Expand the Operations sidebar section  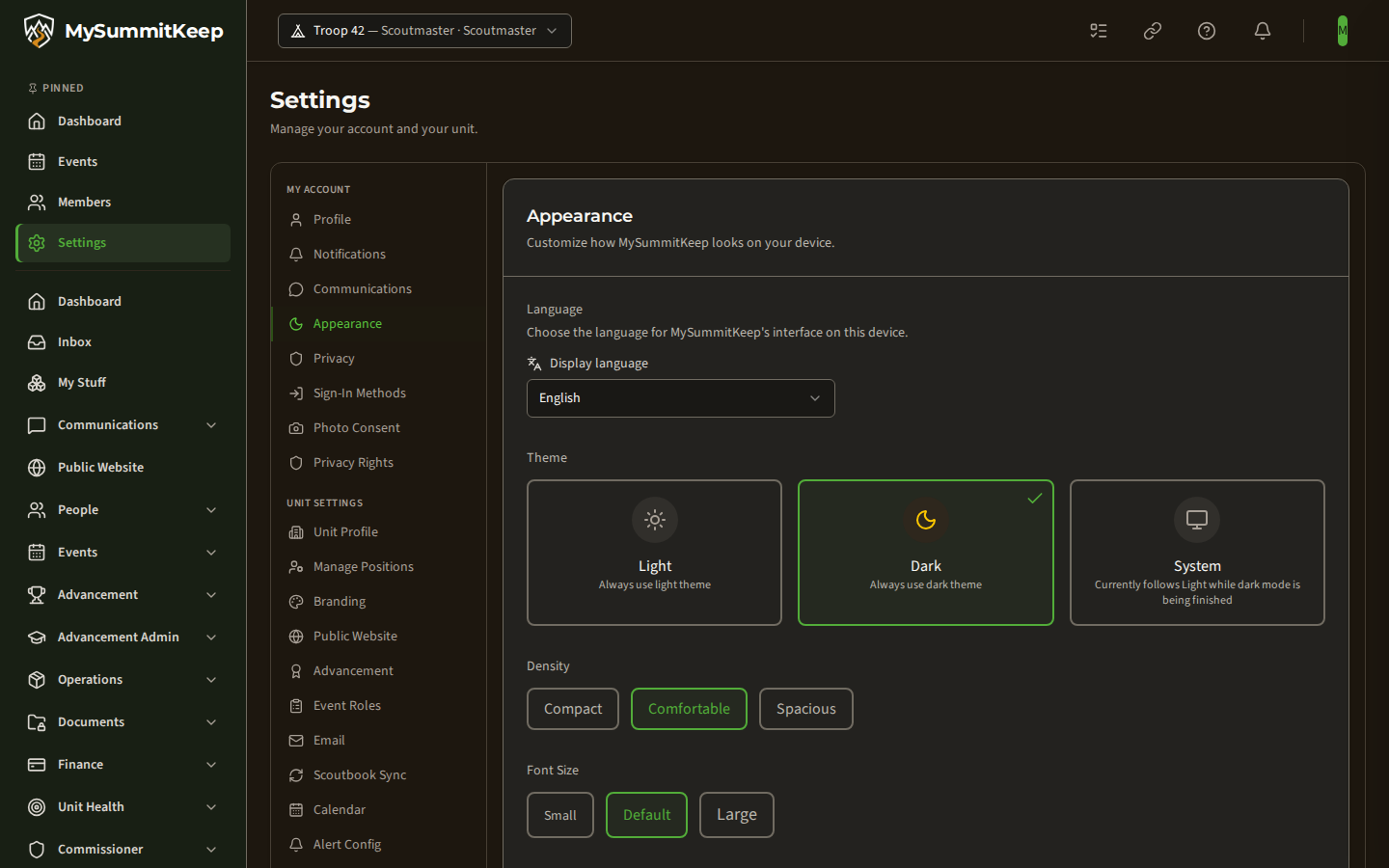pyautogui.click(x=123, y=680)
